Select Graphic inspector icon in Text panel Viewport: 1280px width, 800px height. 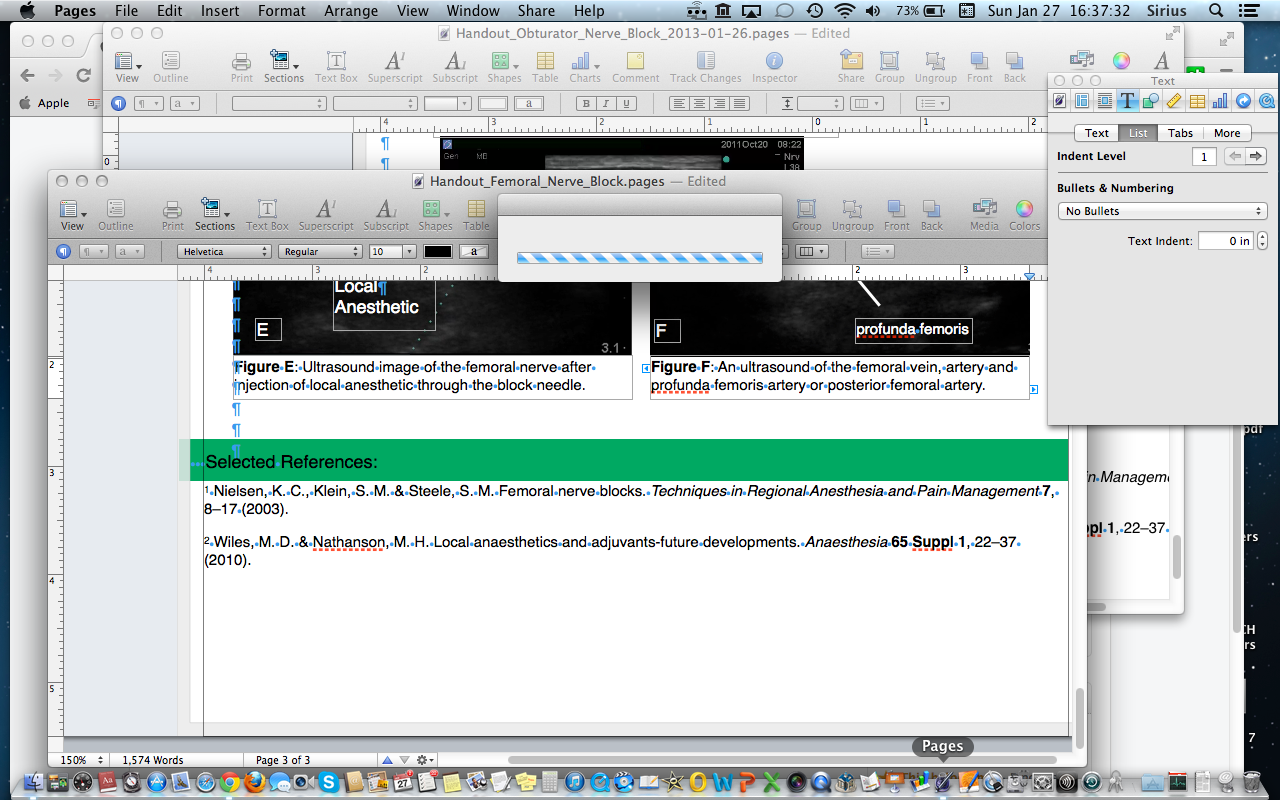(1151, 100)
